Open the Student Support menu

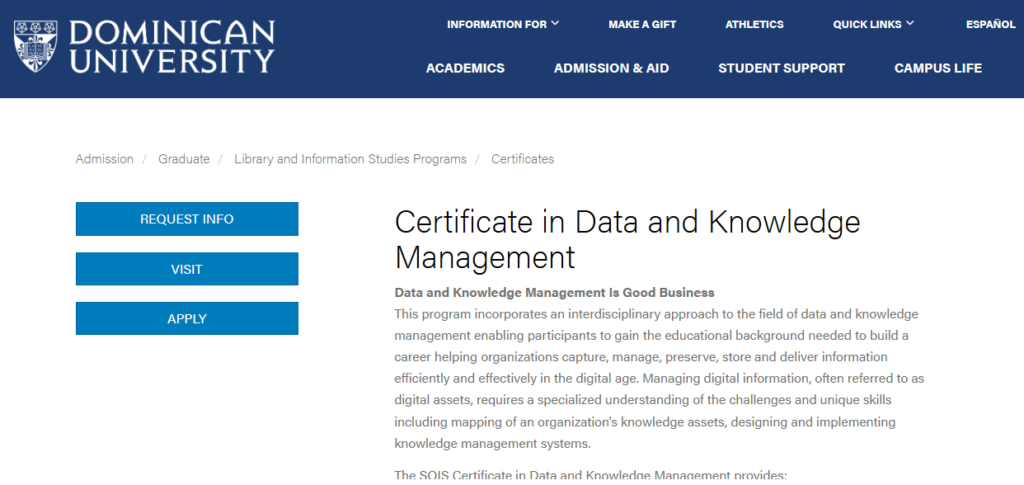782,68
